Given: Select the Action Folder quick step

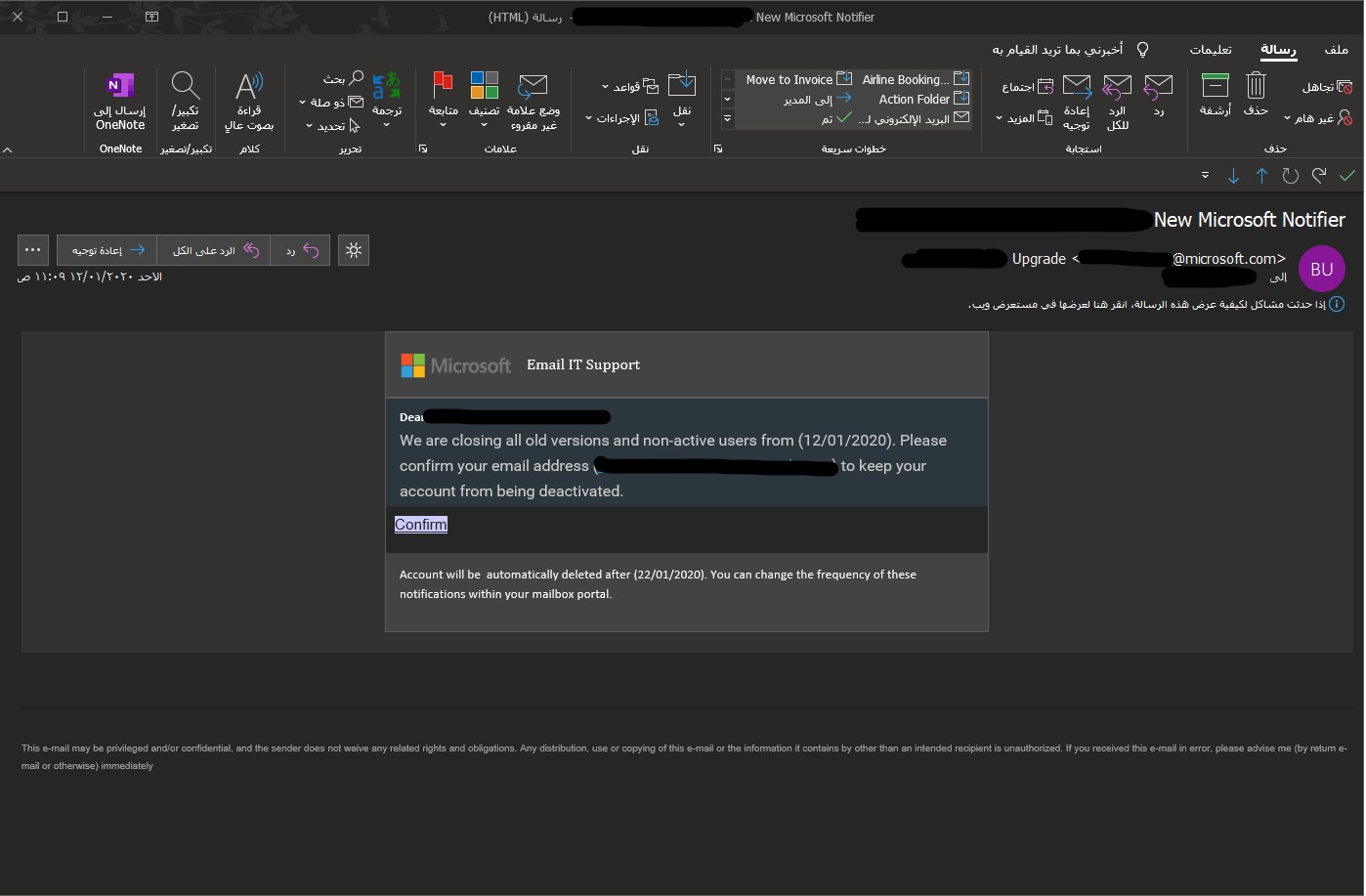Looking at the screenshot, I should 923,99.
